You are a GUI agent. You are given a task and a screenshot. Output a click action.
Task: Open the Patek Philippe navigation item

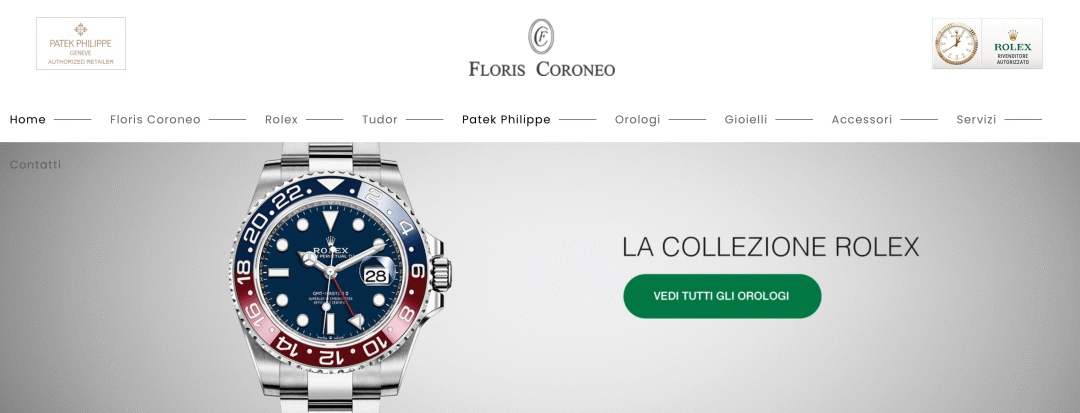coord(506,119)
